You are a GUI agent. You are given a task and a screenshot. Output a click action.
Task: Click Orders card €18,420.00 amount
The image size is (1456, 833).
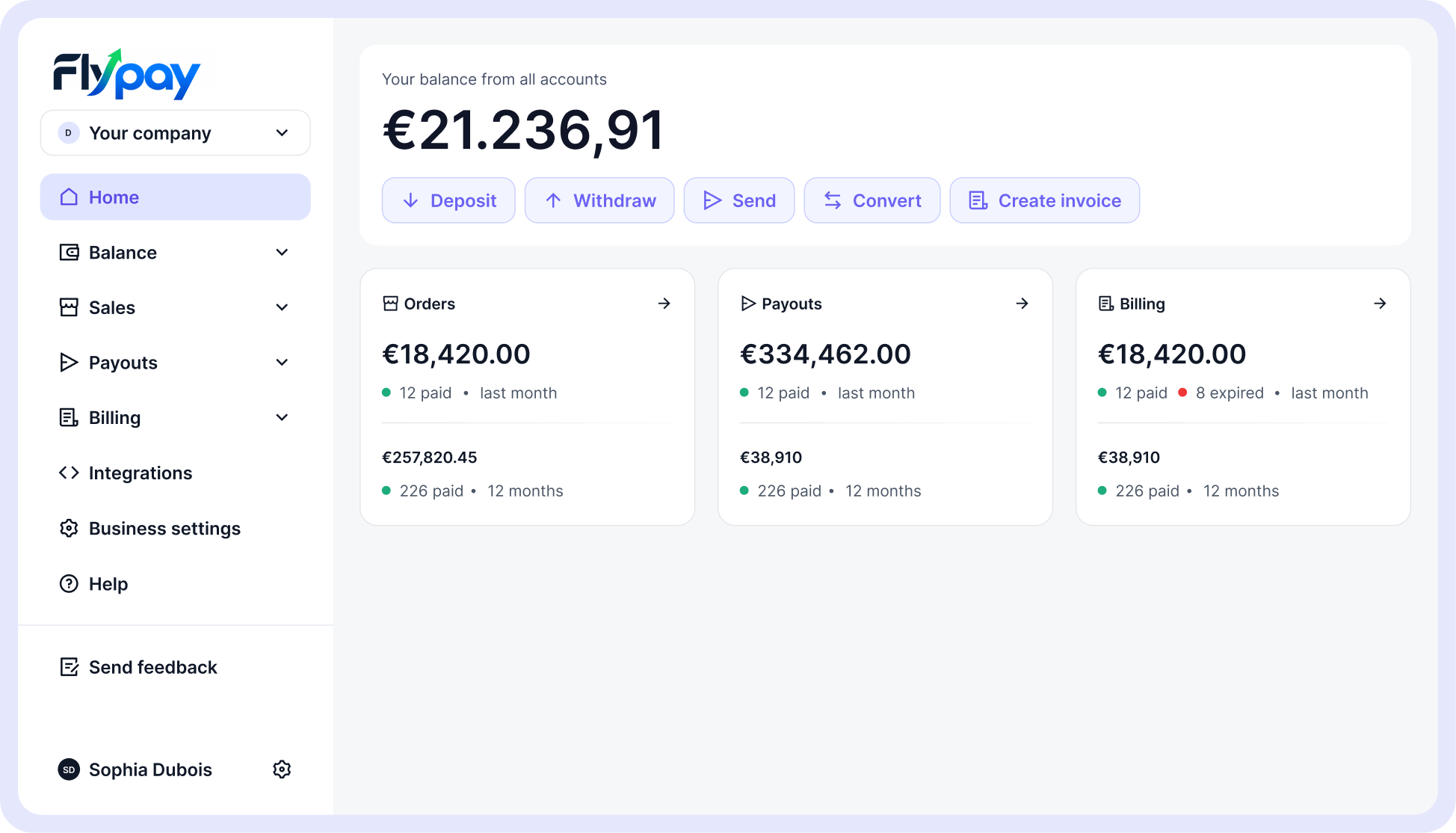456,354
